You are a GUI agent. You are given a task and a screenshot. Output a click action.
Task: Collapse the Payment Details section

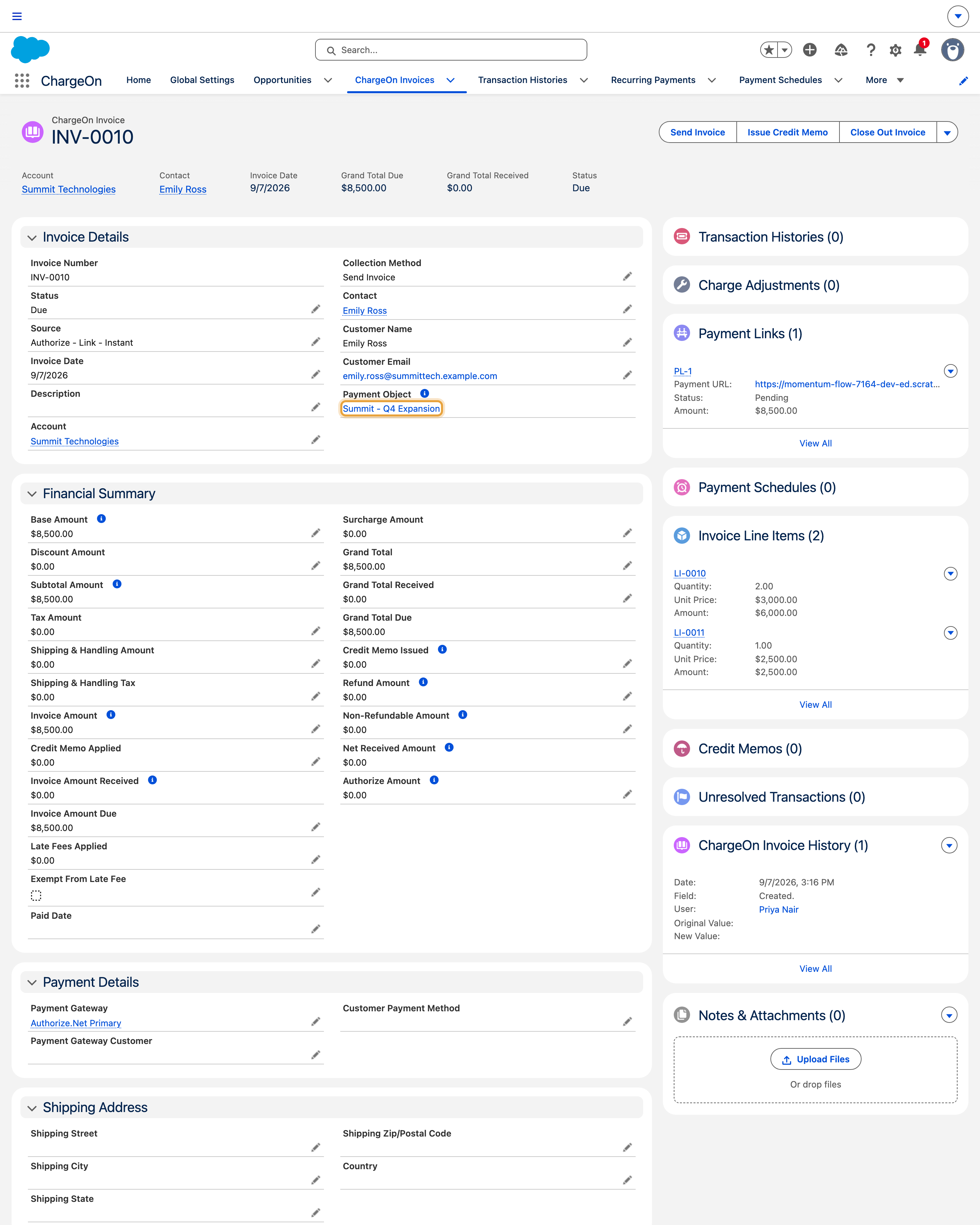pos(32,982)
